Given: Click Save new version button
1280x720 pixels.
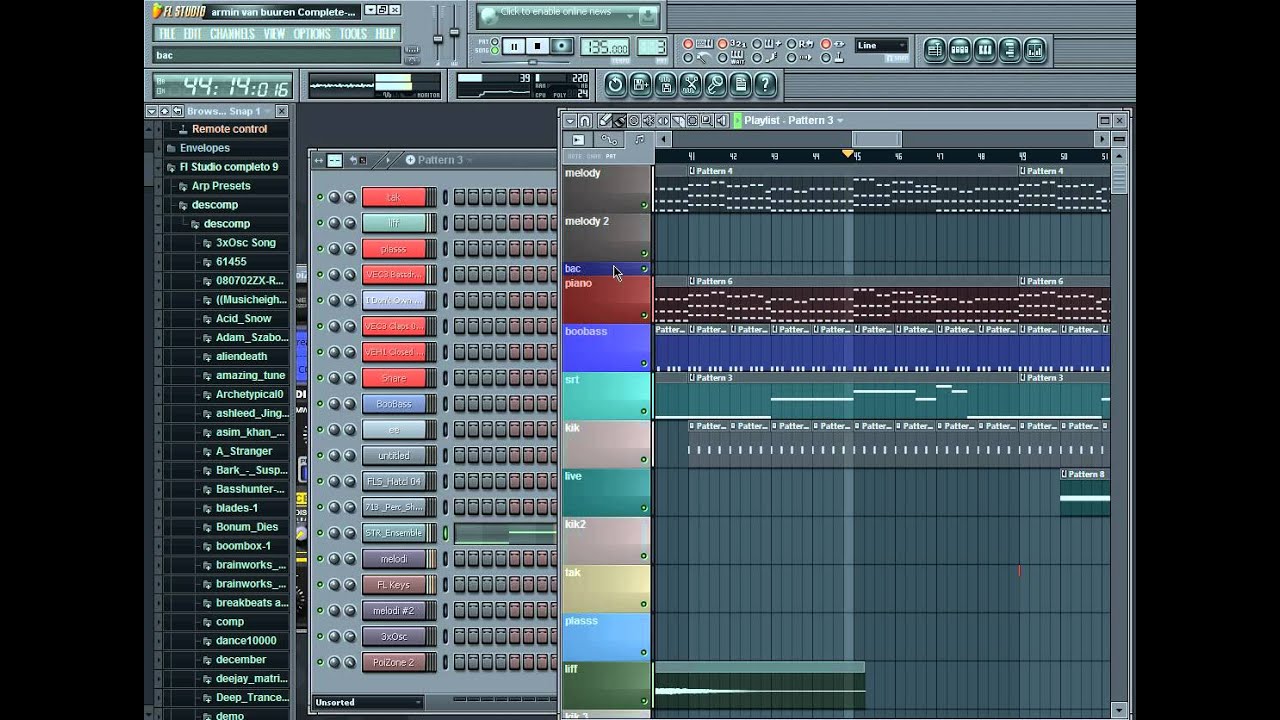Looking at the screenshot, I should [640, 85].
